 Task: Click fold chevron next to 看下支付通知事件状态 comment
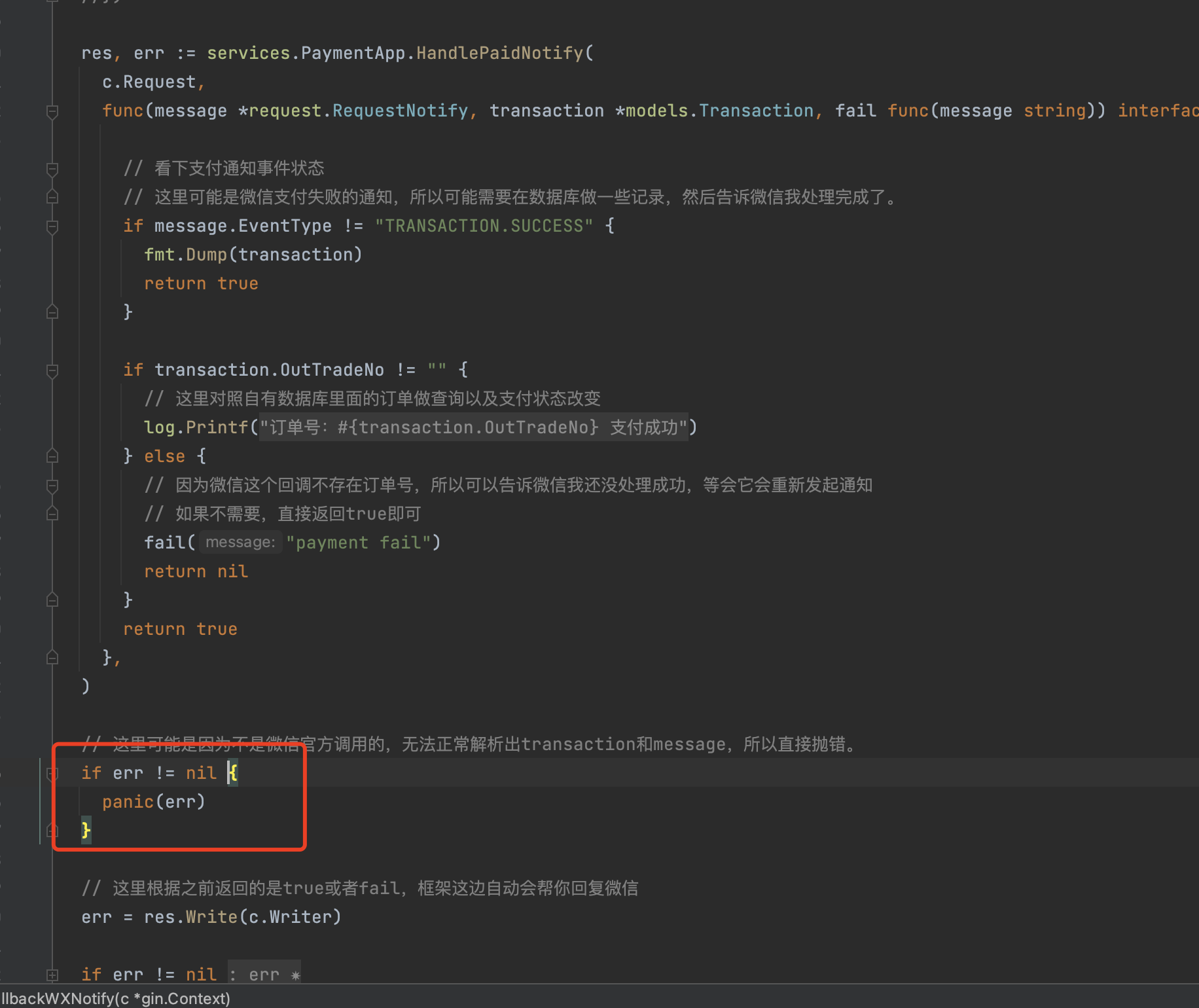pos(52,169)
